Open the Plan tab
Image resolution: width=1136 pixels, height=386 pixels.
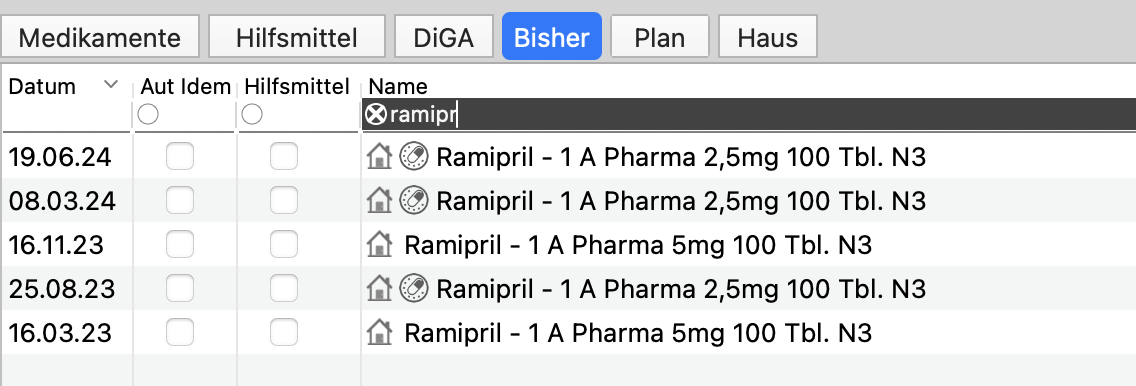[x=659, y=38]
